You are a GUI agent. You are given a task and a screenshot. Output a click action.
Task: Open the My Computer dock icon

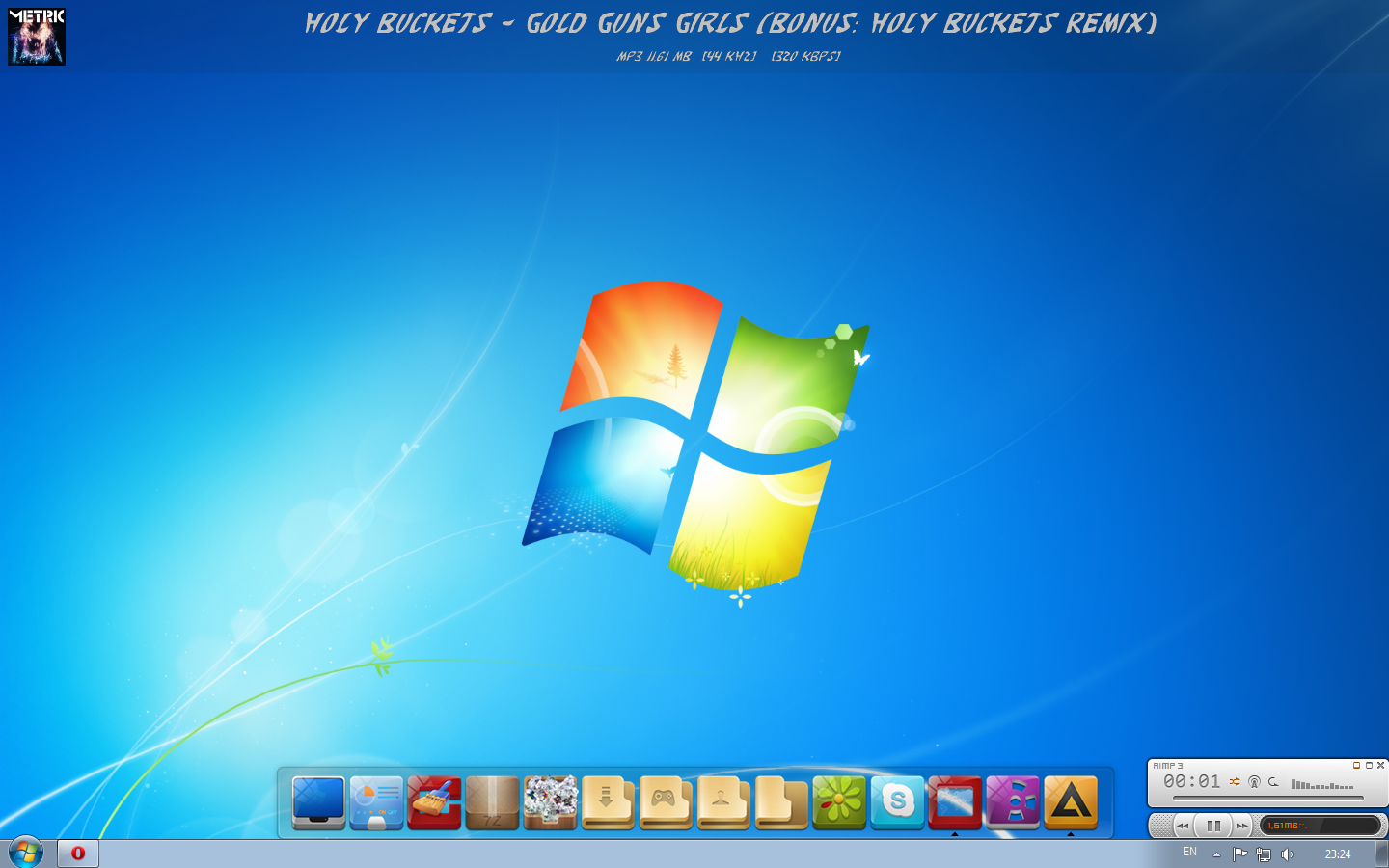point(318,802)
